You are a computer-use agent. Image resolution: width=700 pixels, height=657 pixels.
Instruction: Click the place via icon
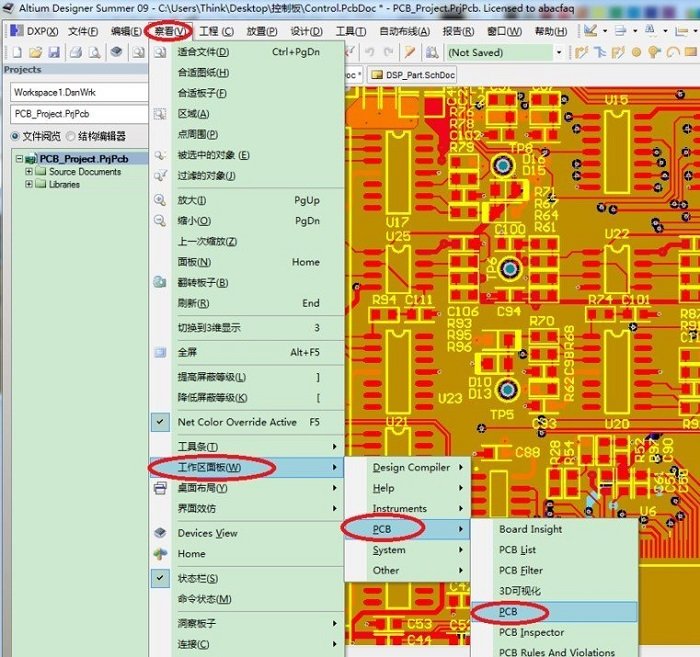click(x=654, y=53)
